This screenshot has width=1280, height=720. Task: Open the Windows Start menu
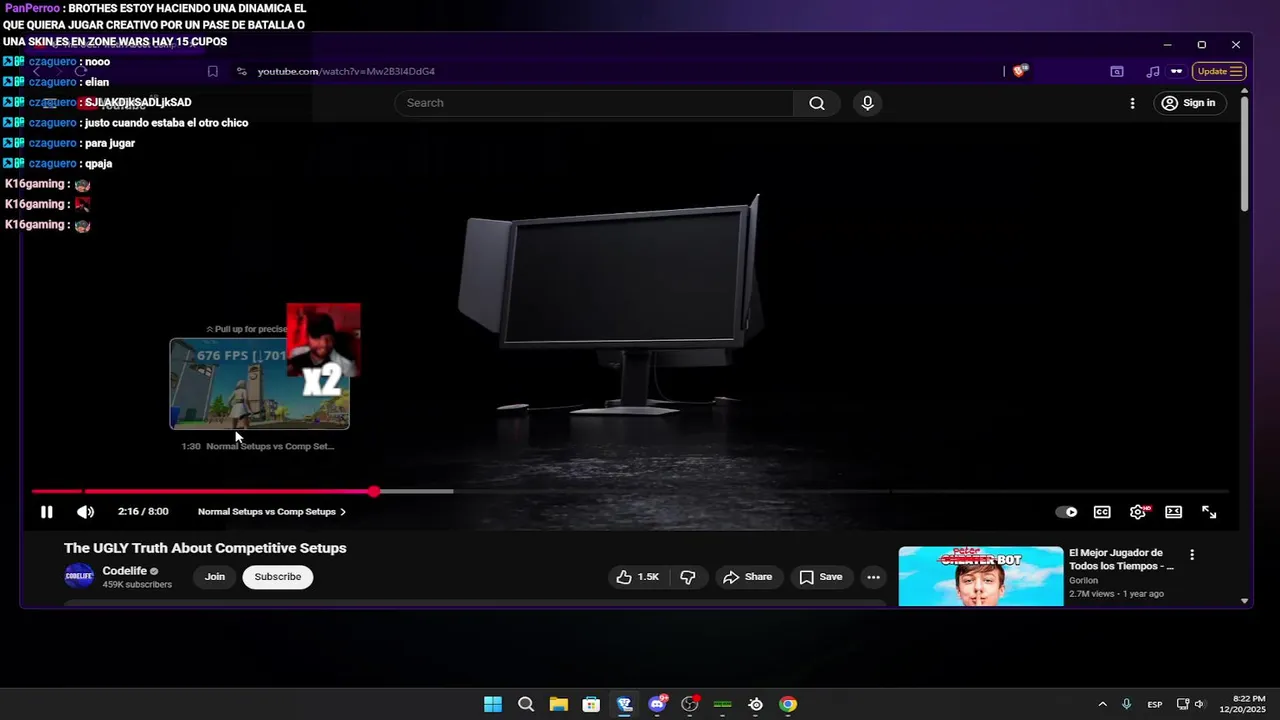point(493,704)
